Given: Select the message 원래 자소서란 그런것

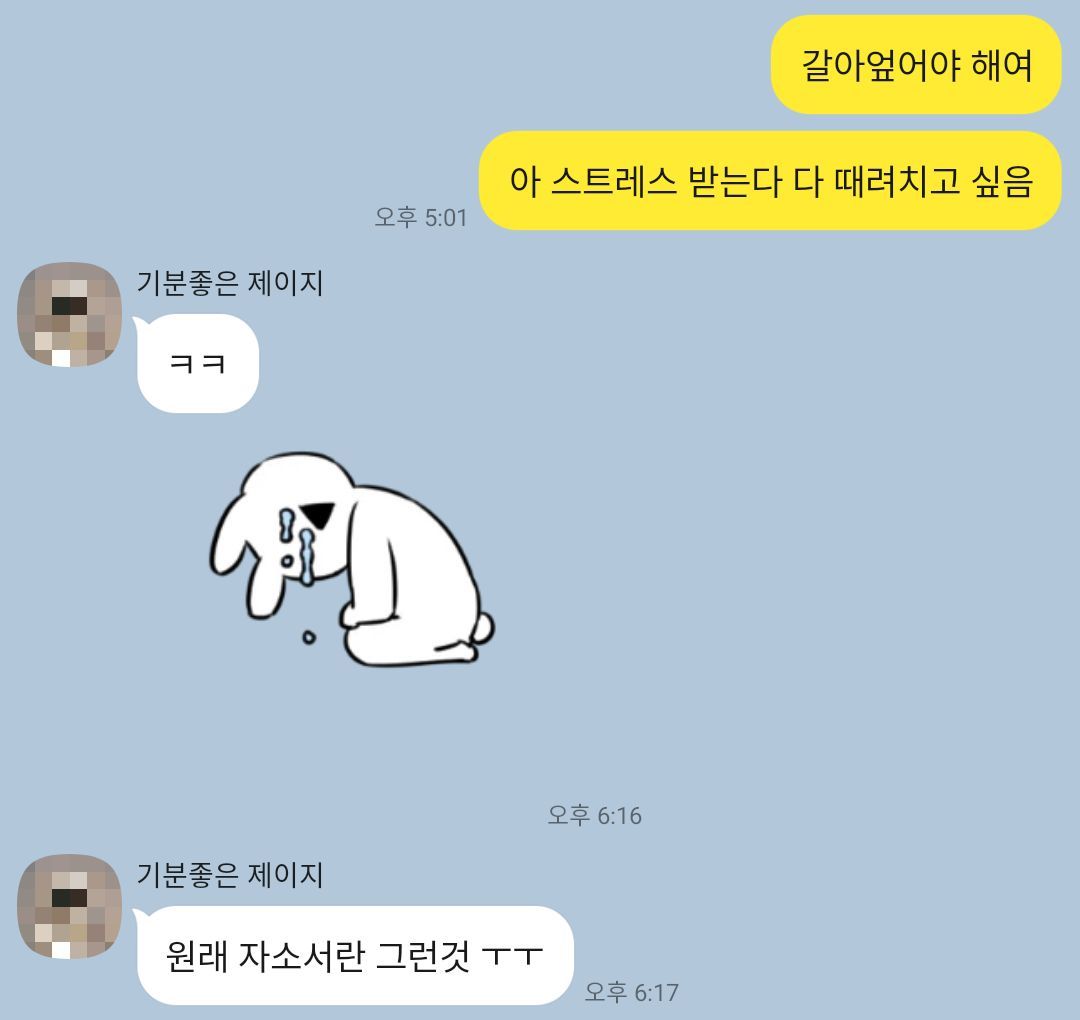Looking at the screenshot, I should click(355, 956).
